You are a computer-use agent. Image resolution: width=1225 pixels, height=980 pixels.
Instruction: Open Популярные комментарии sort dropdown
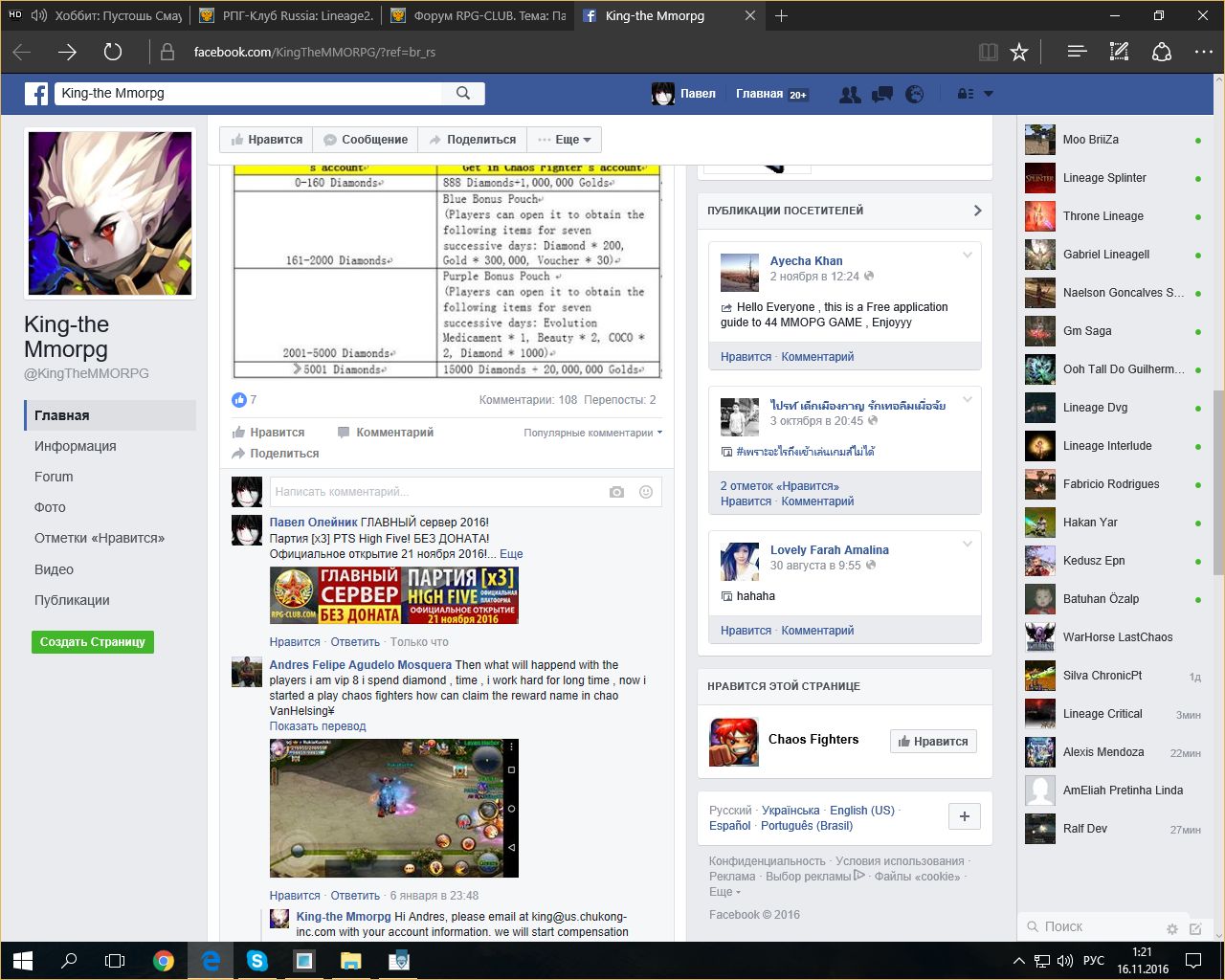(x=592, y=433)
